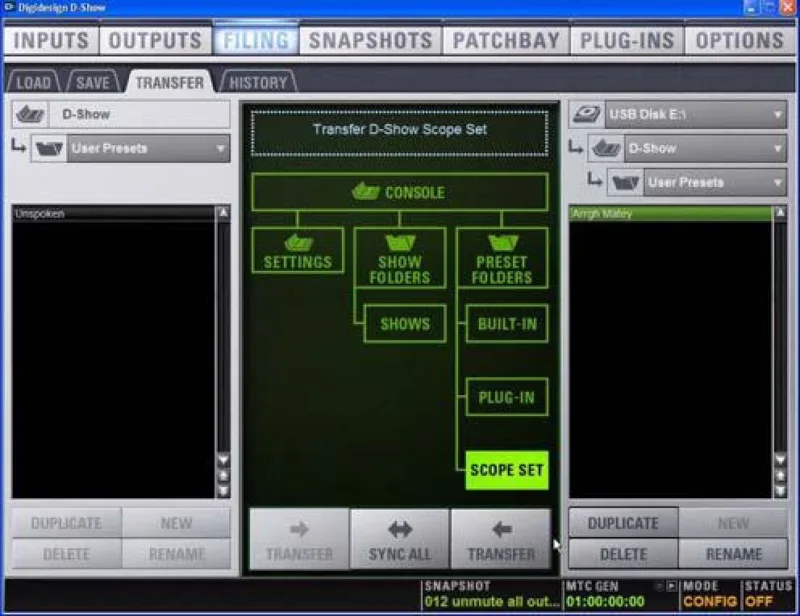Click the D-Show console folder icon on left
The width and height of the screenshot is (800, 616).
point(30,114)
